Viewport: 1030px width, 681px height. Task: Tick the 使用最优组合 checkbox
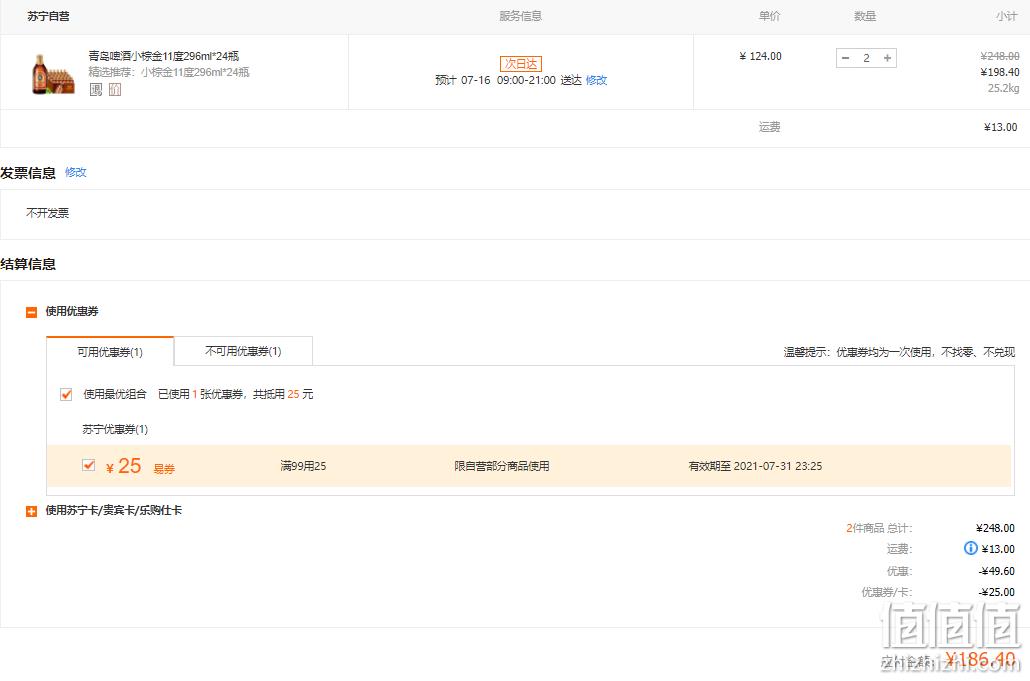click(66, 394)
